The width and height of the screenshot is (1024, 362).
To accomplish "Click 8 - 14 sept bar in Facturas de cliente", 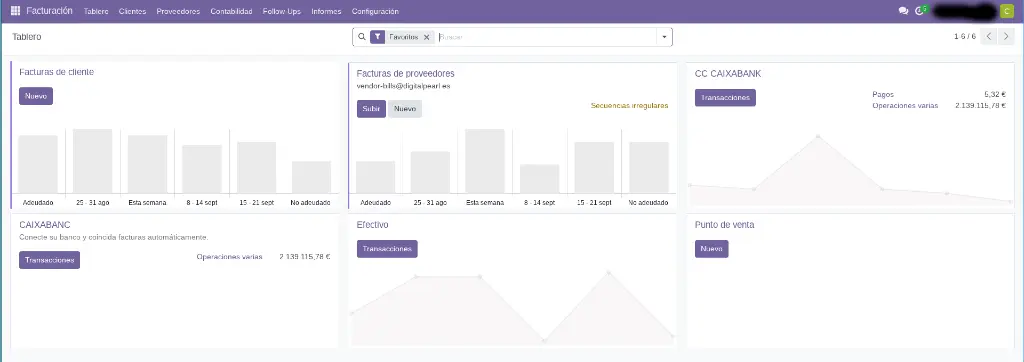I will coord(202,169).
